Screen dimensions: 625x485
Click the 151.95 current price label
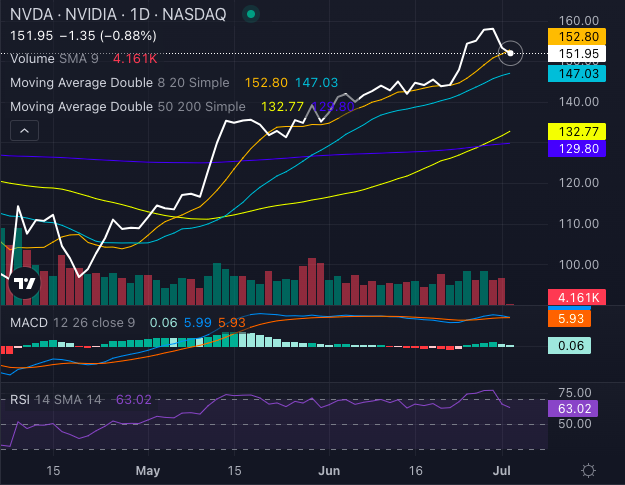[x=577, y=53]
